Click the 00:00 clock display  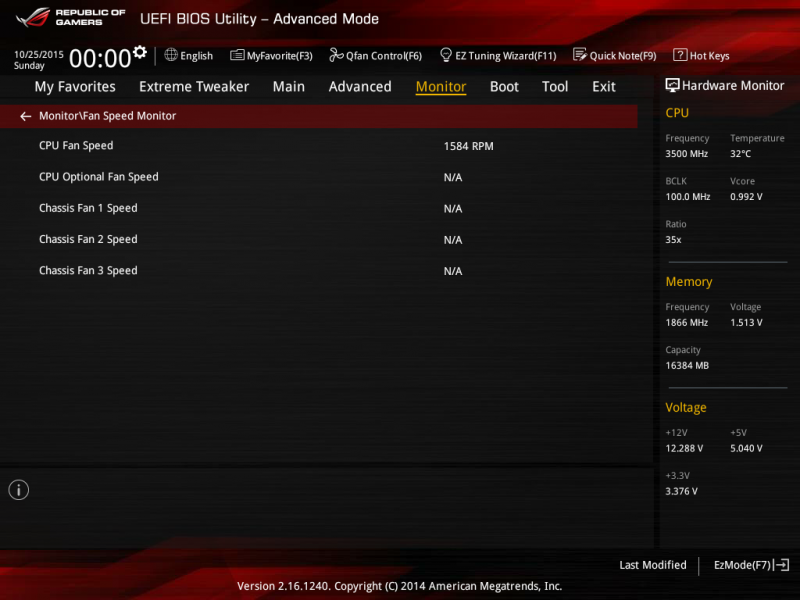tap(100, 58)
